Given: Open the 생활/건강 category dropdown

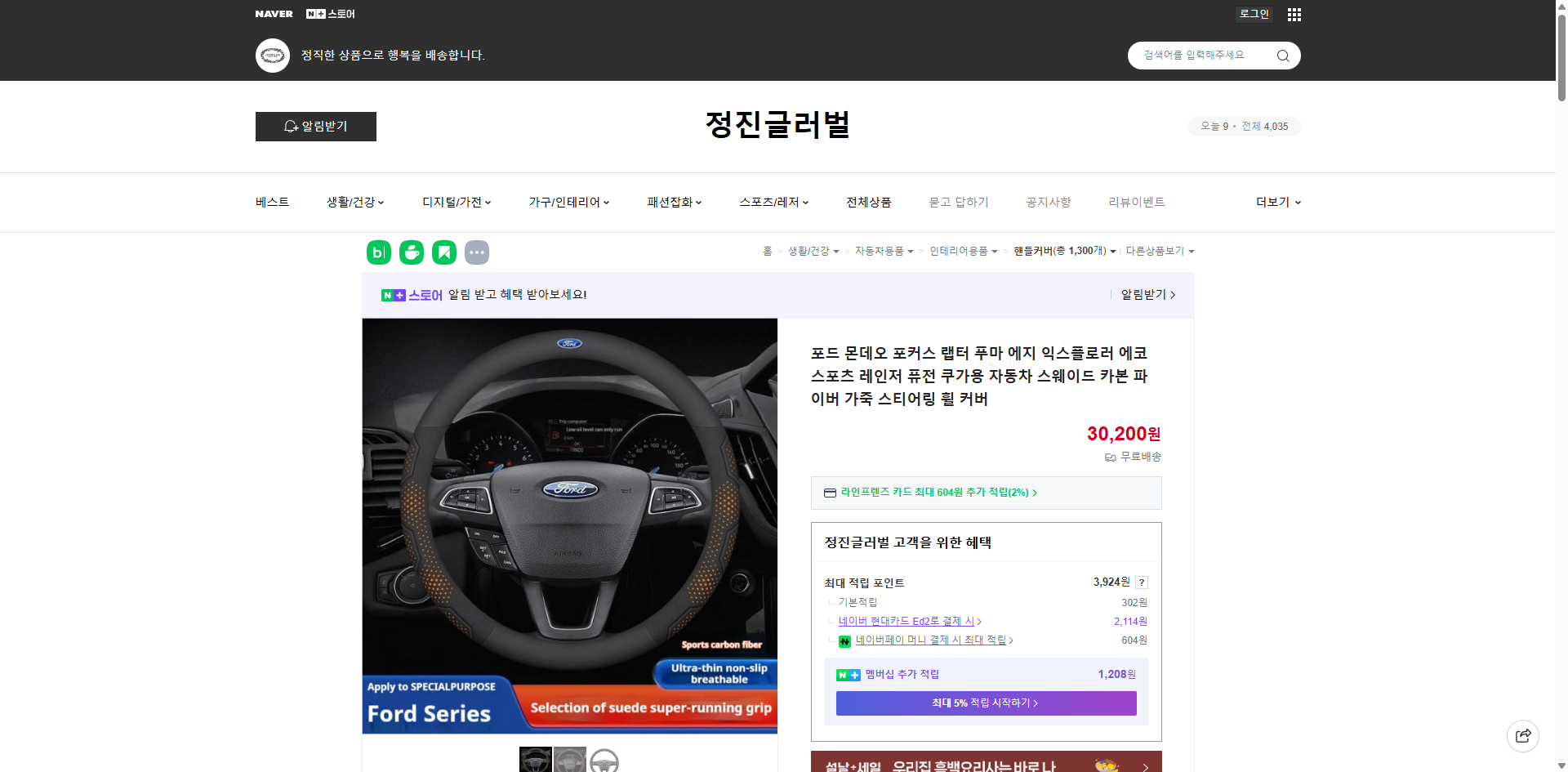Looking at the screenshot, I should (x=354, y=202).
